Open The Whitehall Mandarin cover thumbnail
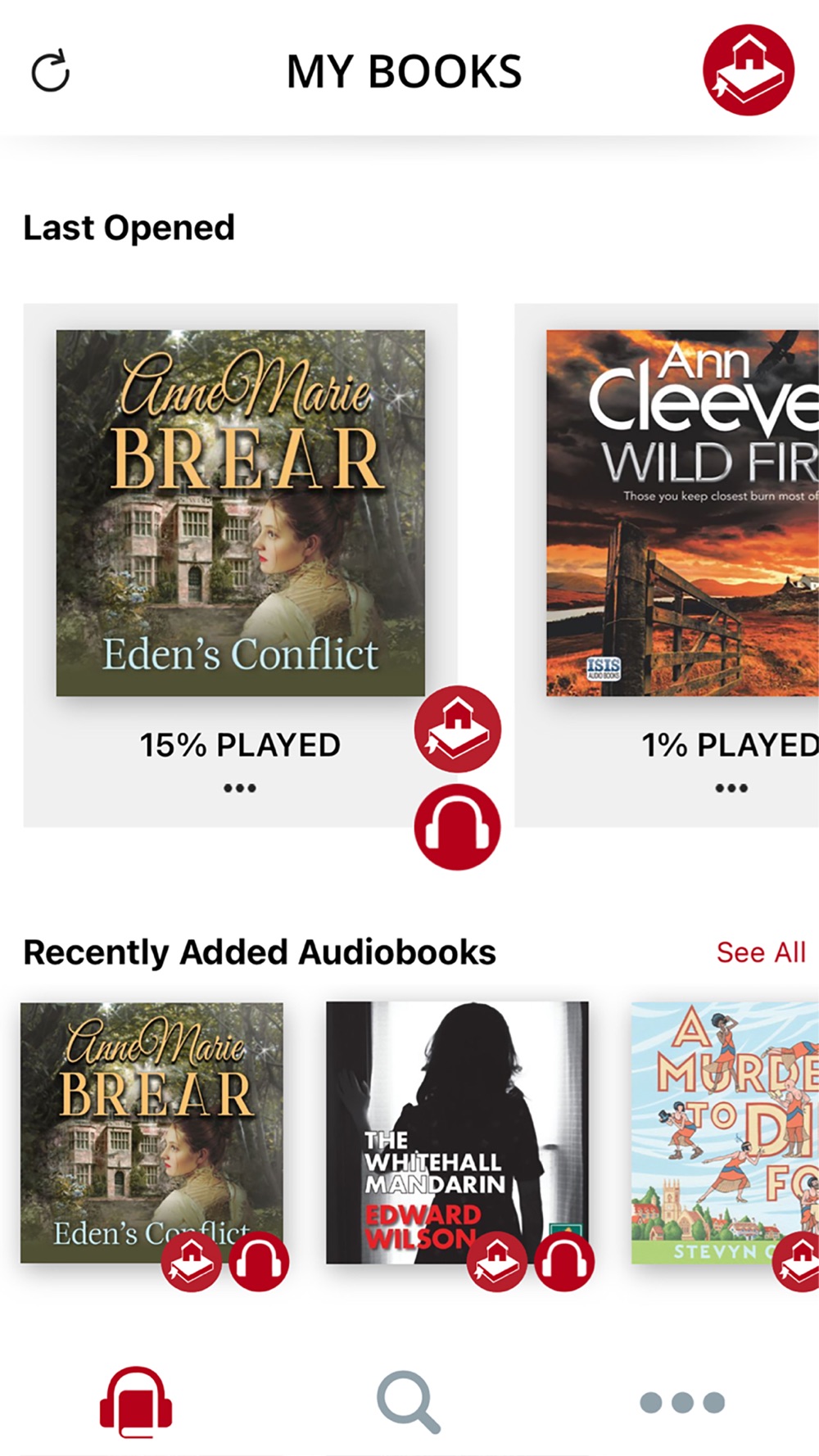Viewport: 819px width, 1456px height. [457, 1133]
